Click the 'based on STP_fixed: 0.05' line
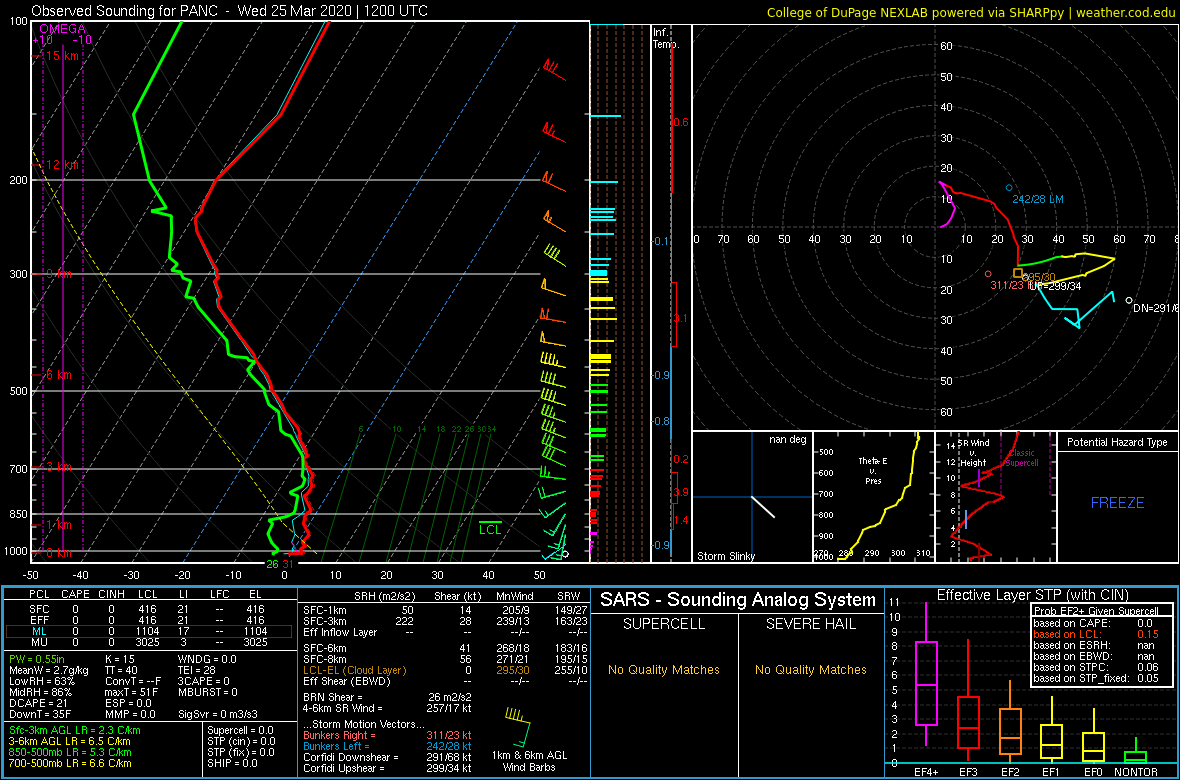The image size is (1180, 780). click(1096, 678)
